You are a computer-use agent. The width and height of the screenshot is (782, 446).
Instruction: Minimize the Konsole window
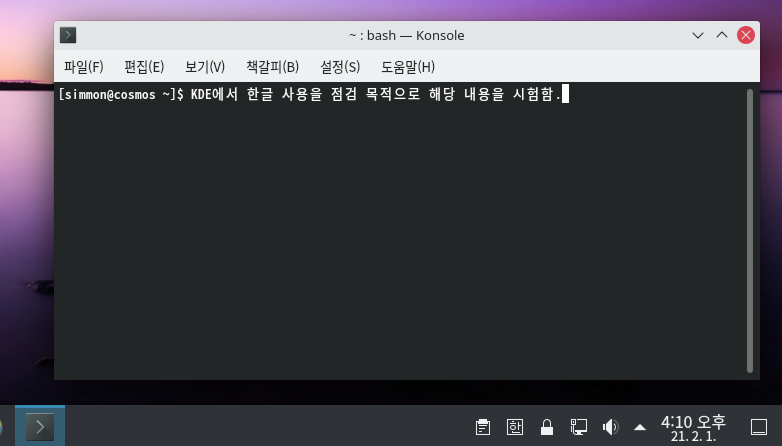pyautogui.click(x=698, y=35)
